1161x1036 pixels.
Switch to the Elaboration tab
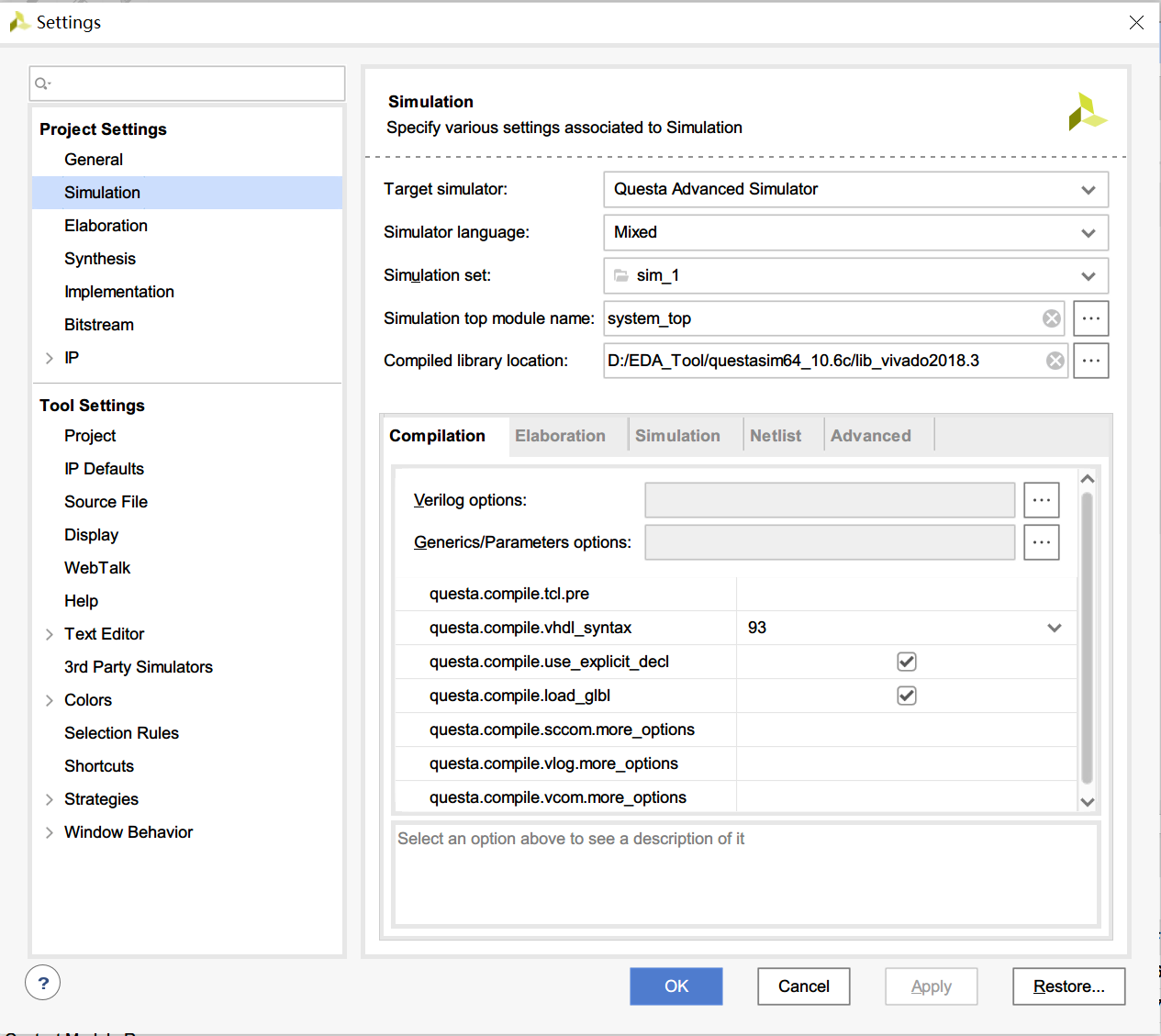560,436
